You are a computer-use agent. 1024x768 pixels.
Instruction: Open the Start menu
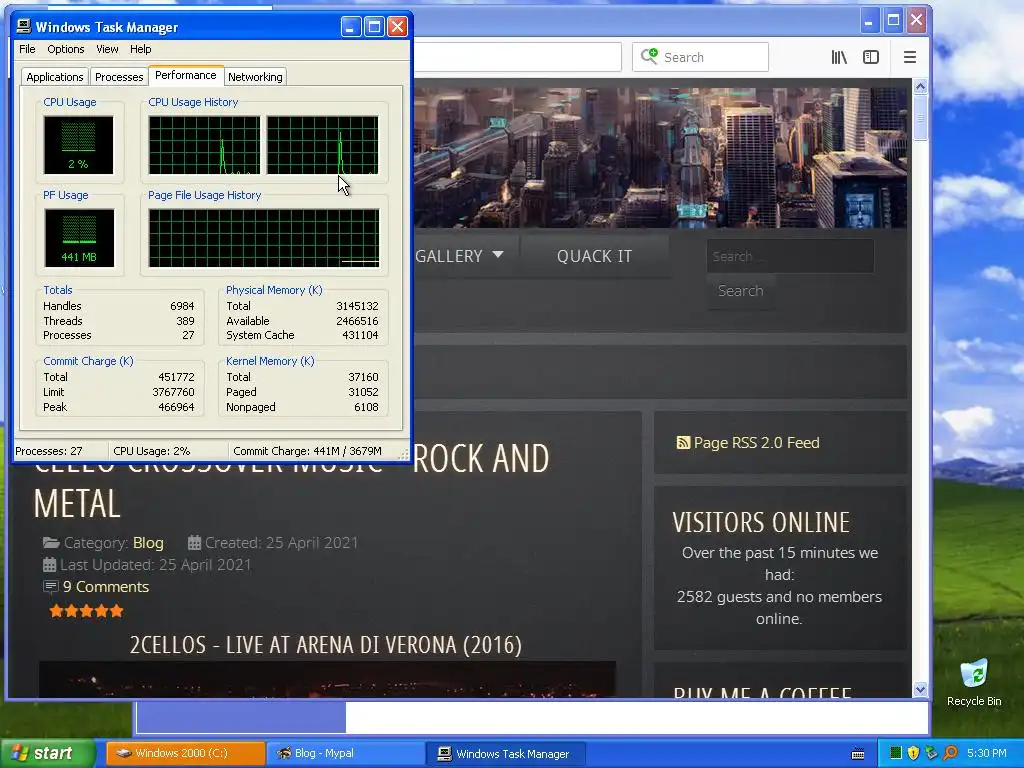pos(48,753)
